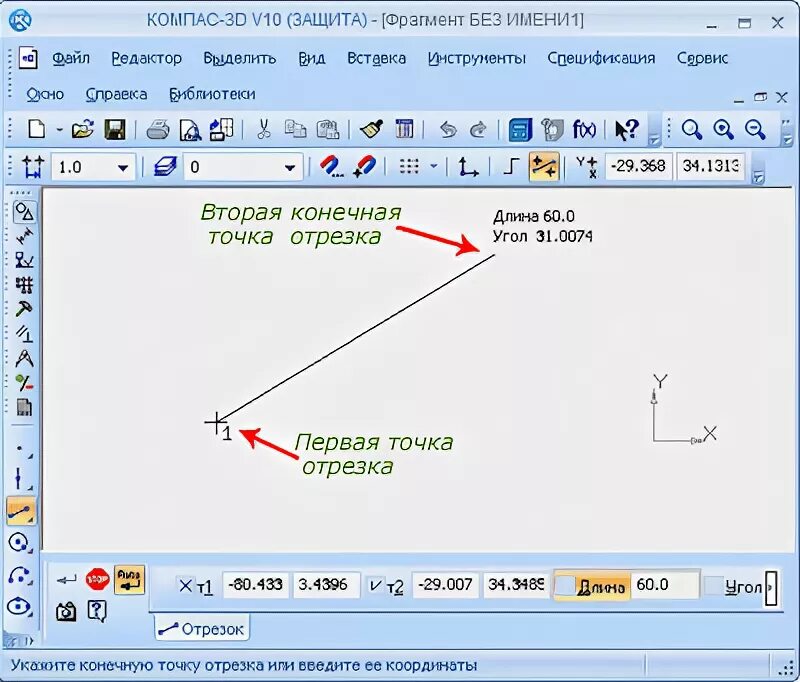Print document with printer icon
Screen dimensions: 800x682
coord(158,130)
